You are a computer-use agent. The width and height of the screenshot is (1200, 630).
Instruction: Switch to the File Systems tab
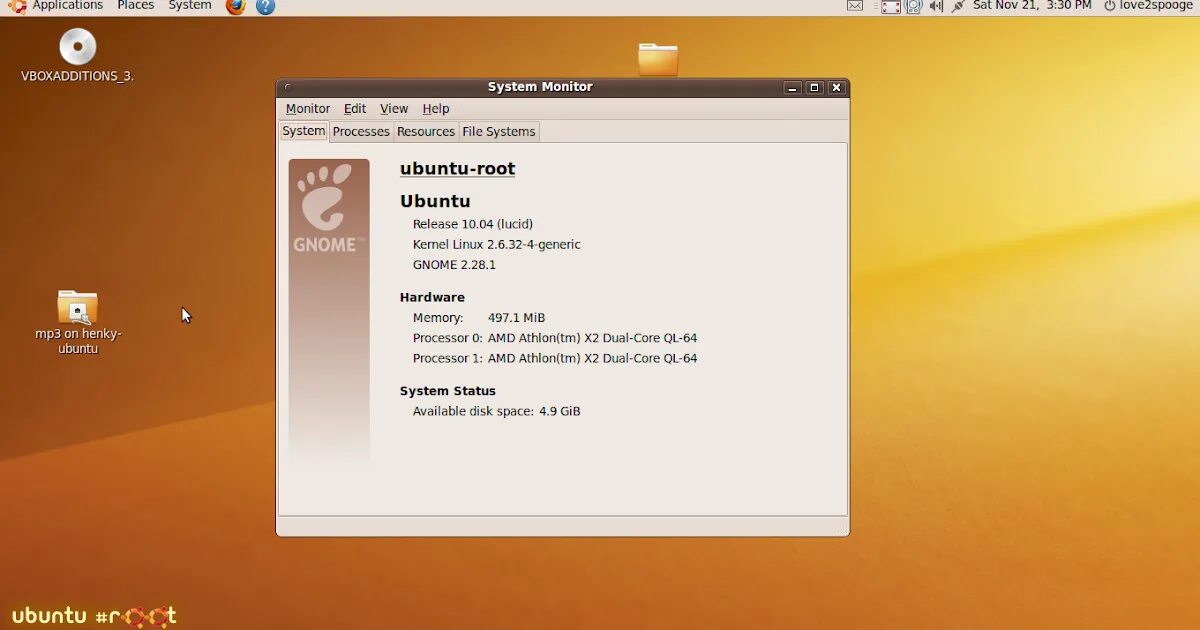point(499,132)
